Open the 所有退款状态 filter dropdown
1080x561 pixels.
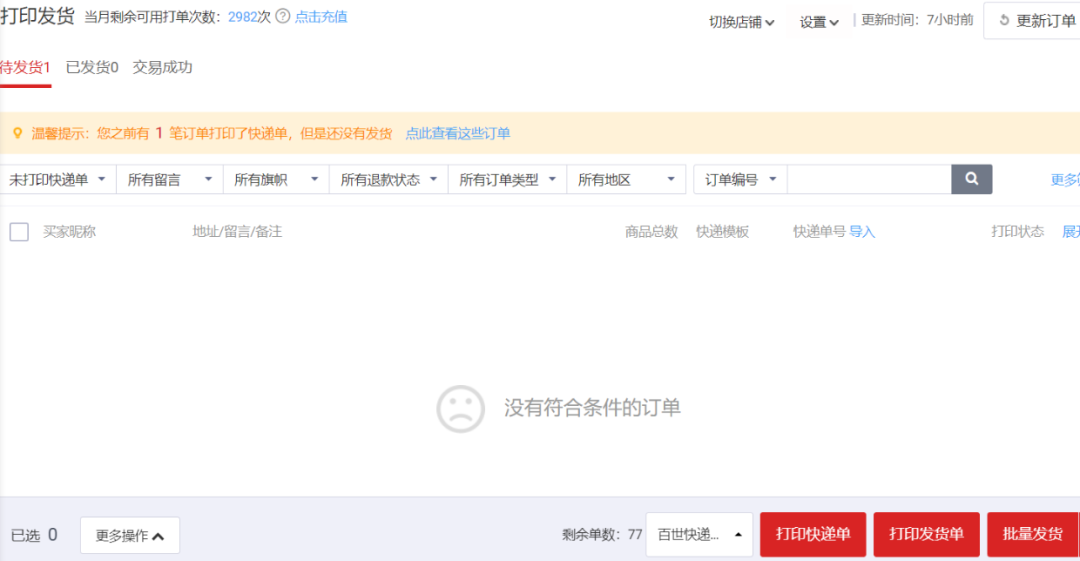click(388, 180)
